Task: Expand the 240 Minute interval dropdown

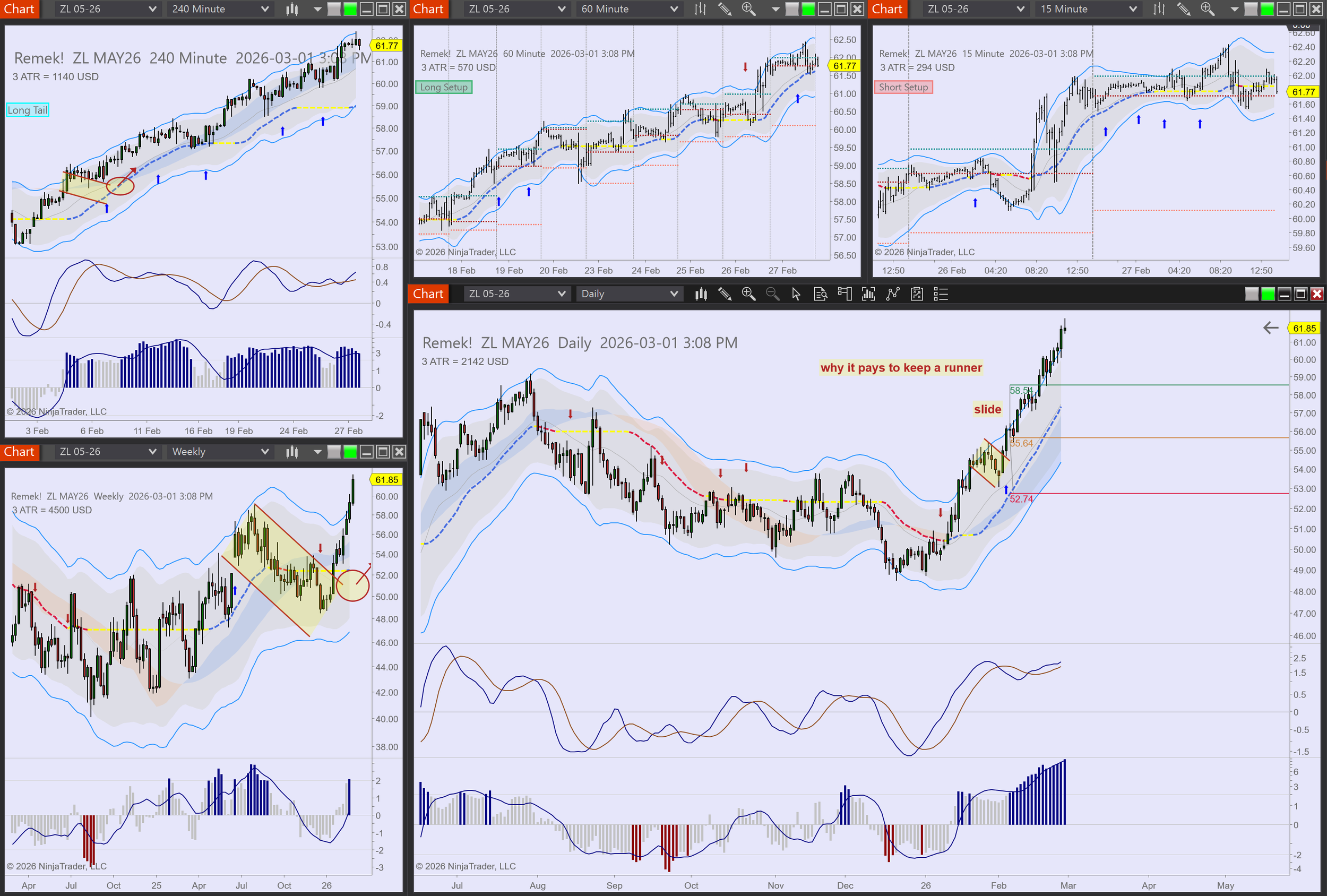Action: pos(264,9)
